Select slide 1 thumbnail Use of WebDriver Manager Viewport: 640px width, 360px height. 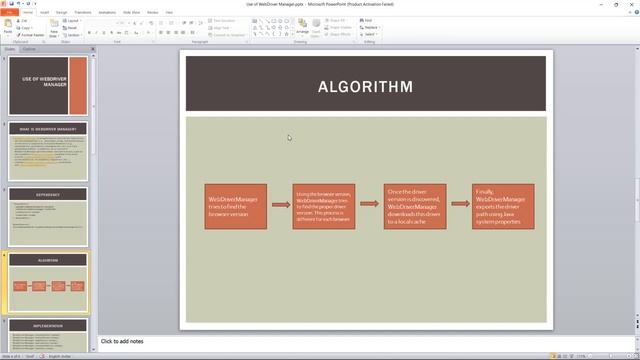(x=48, y=86)
